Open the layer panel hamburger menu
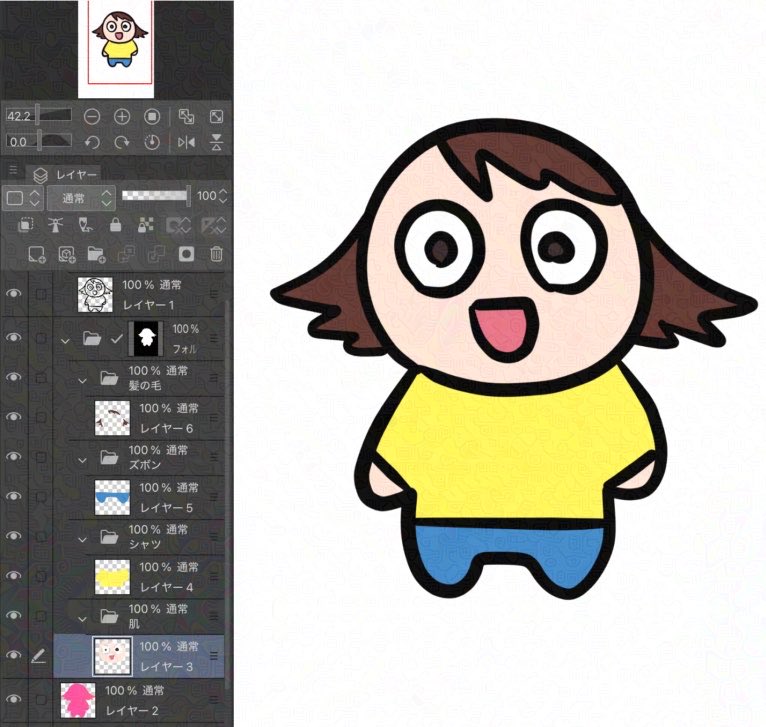Image resolution: width=766 pixels, height=727 pixels. (x=13, y=170)
